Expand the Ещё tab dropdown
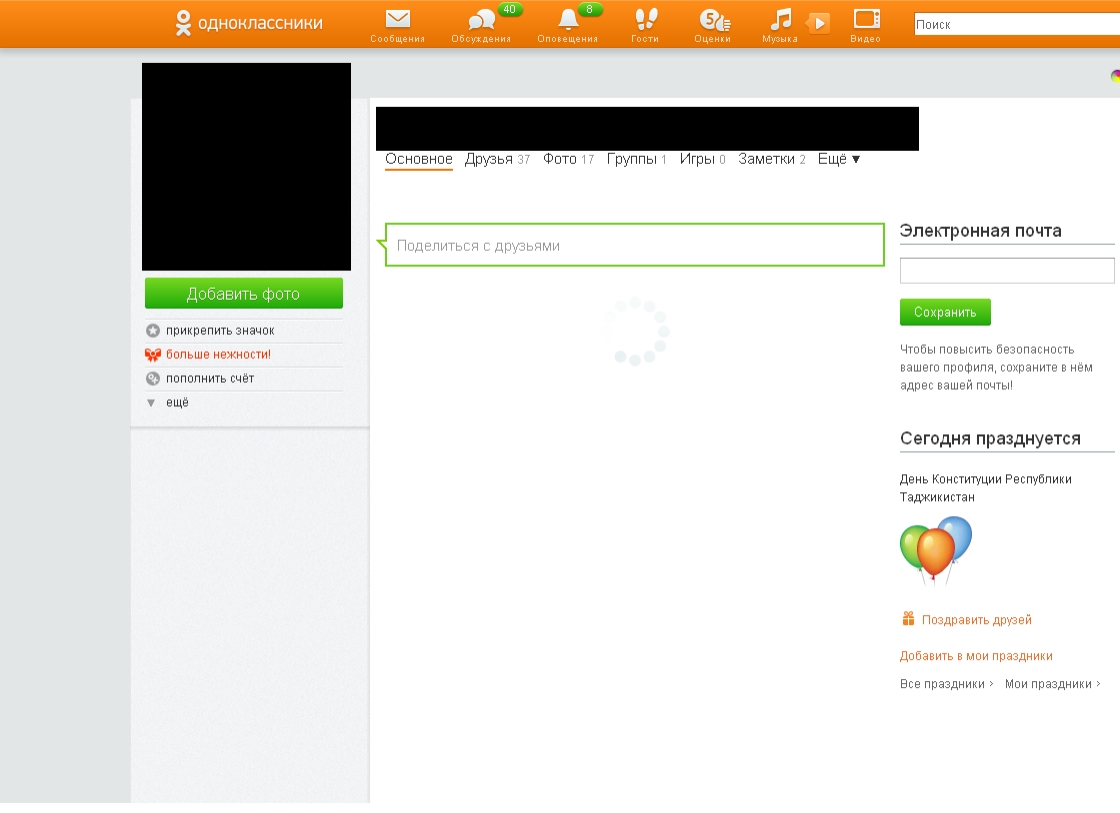Image resolution: width=1120 pixels, height=813 pixels. point(839,159)
